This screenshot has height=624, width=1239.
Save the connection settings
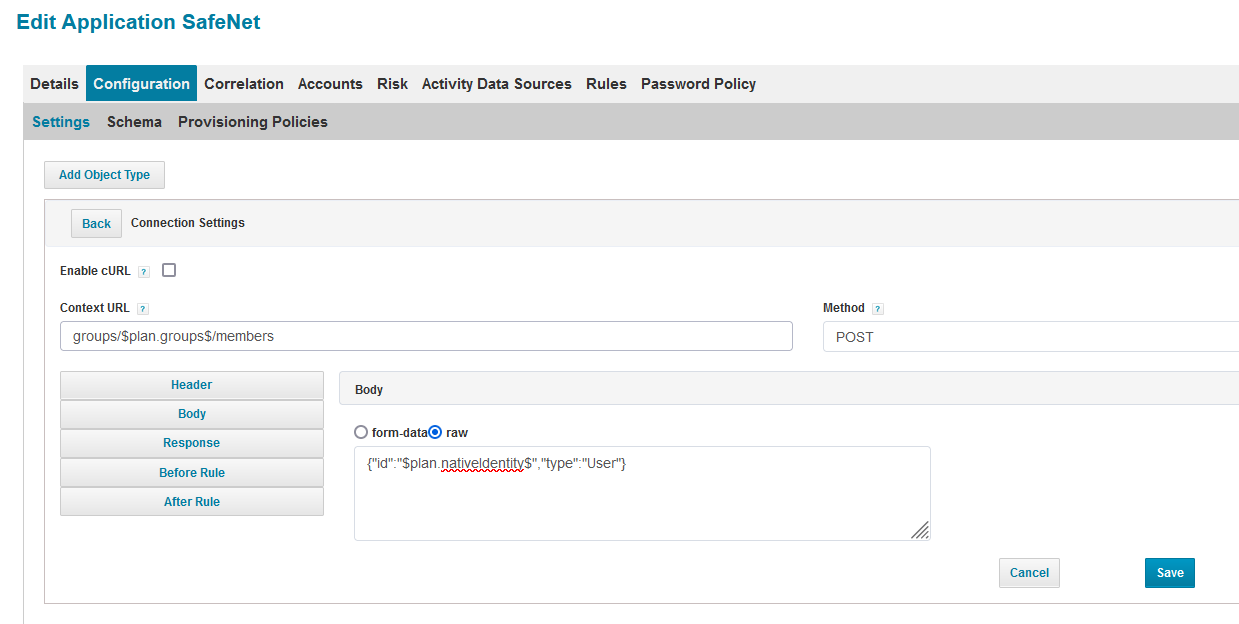(1170, 573)
